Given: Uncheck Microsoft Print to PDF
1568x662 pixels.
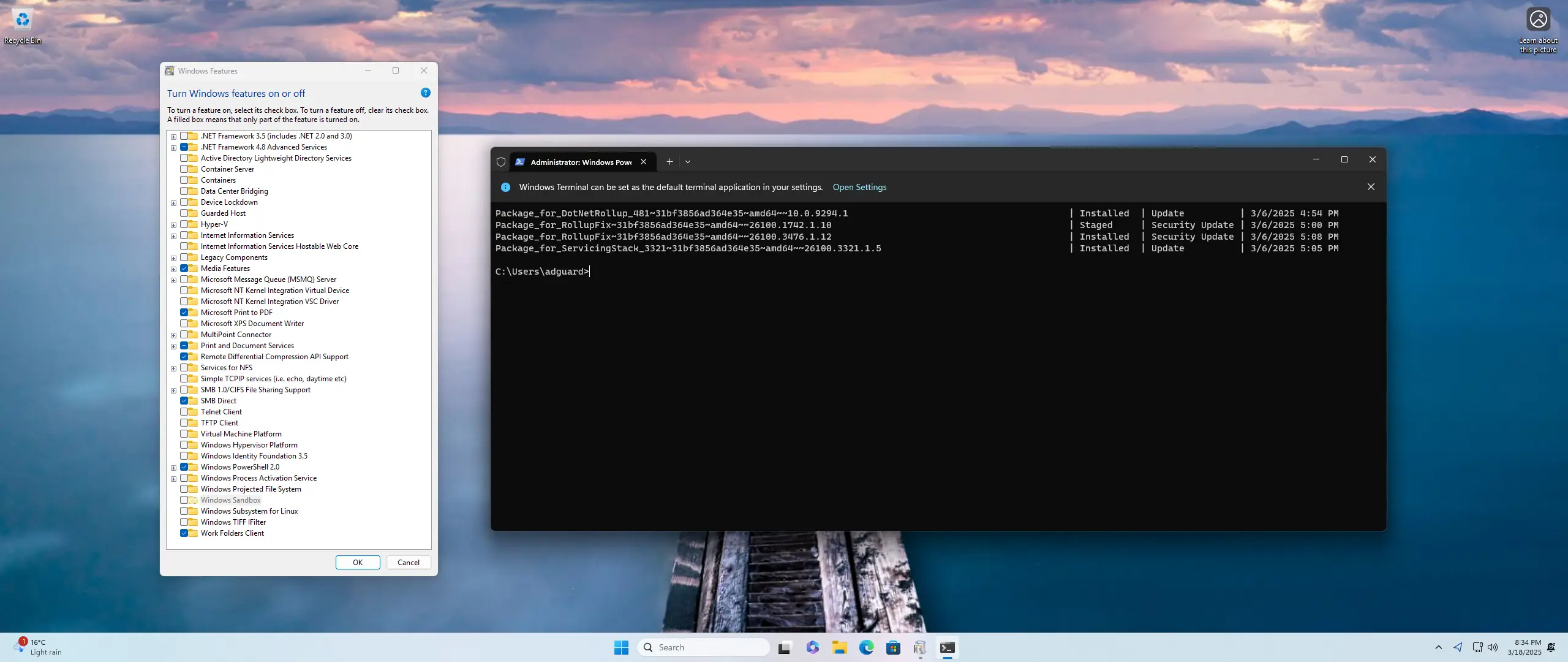Looking at the screenshot, I should (184, 313).
